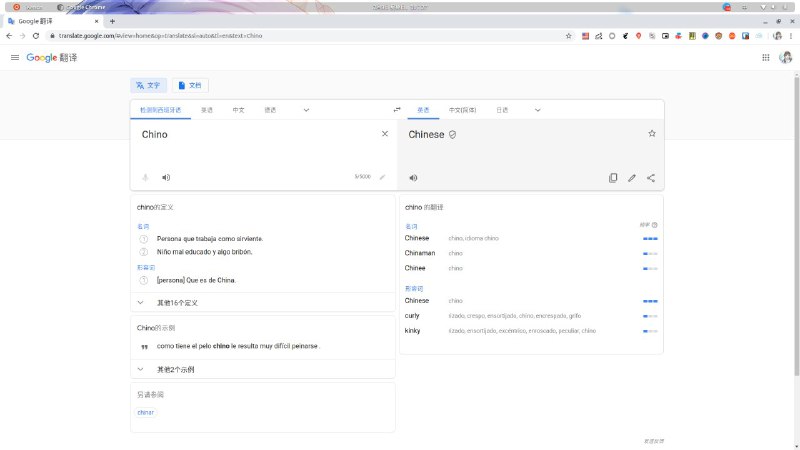Clear the source text 'Chino'
Image resolution: width=800 pixels, height=450 pixels.
click(x=385, y=134)
